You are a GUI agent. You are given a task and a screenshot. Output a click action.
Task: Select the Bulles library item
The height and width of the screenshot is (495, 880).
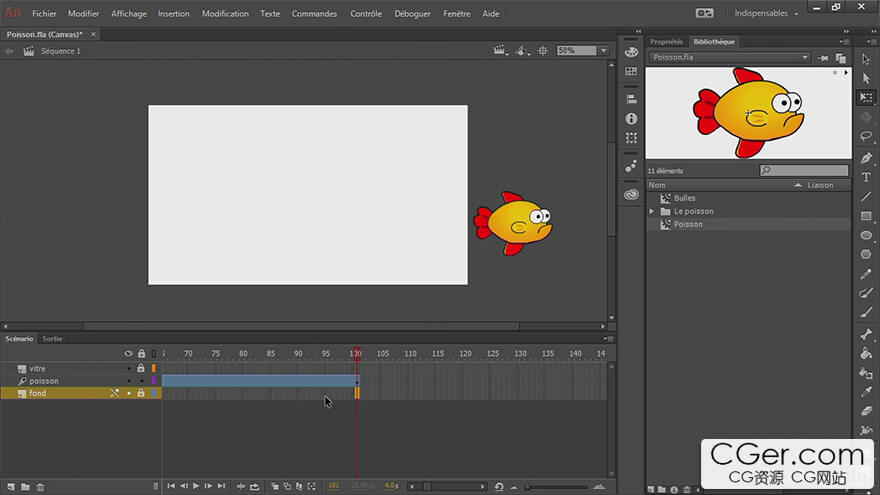pyautogui.click(x=684, y=198)
